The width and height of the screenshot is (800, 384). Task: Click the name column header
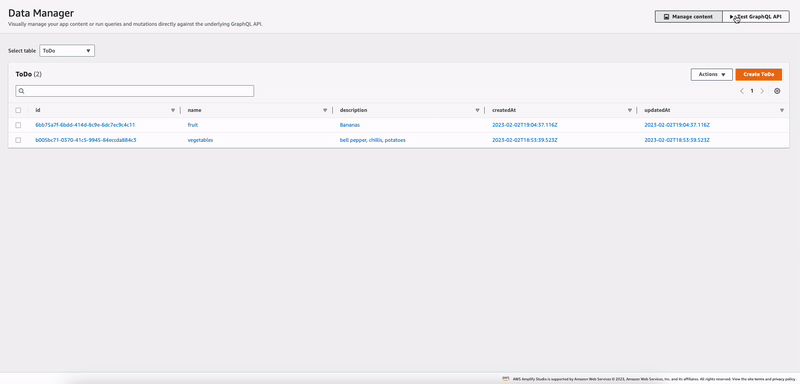coord(194,110)
